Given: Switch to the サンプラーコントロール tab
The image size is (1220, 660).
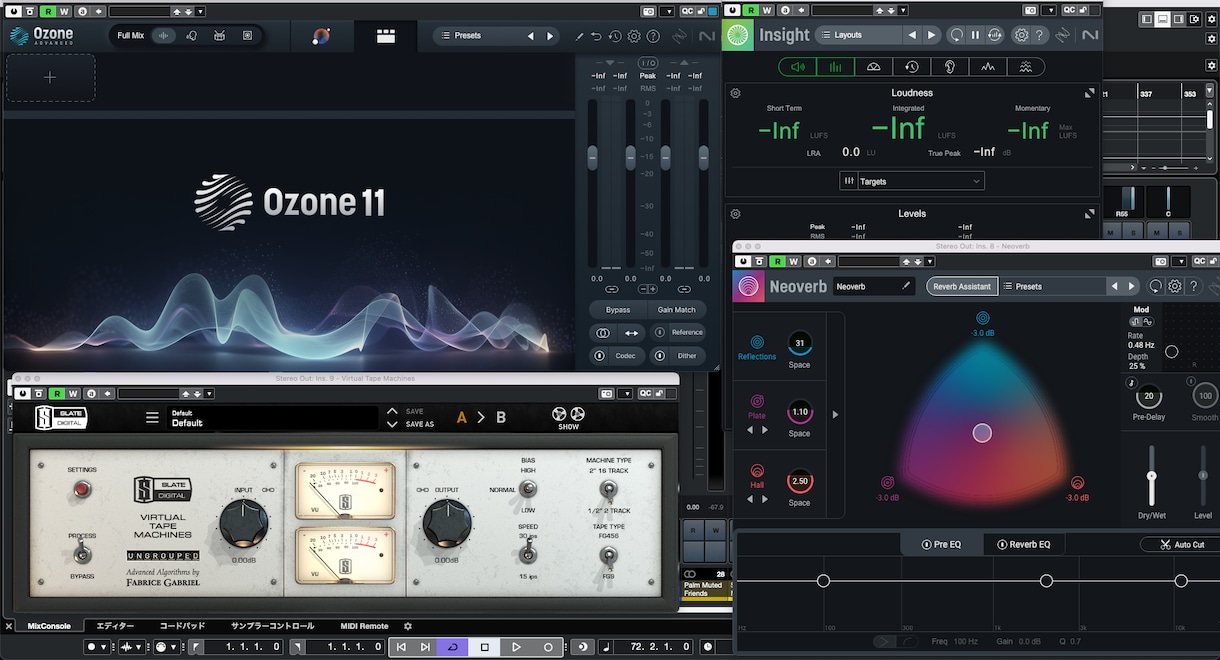Looking at the screenshot, I should coord(272,626).
